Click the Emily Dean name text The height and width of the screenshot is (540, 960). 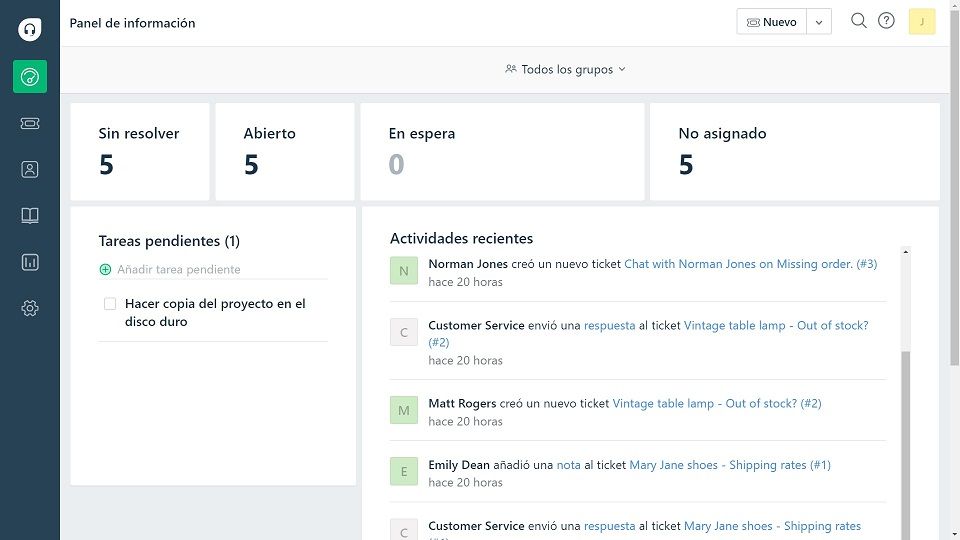[459, 465]
